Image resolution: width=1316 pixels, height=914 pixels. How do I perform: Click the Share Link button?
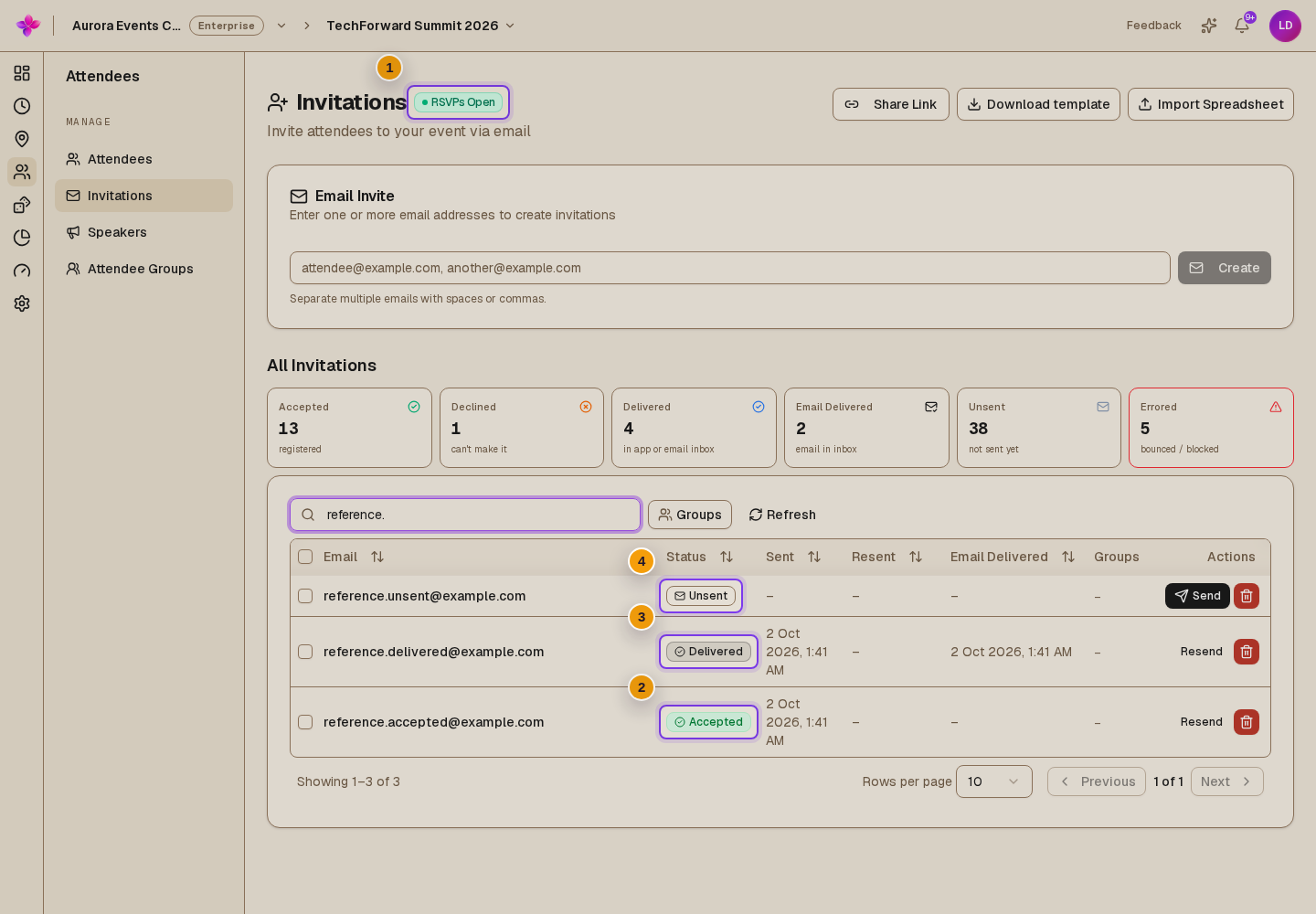click(x=891, y=104)
